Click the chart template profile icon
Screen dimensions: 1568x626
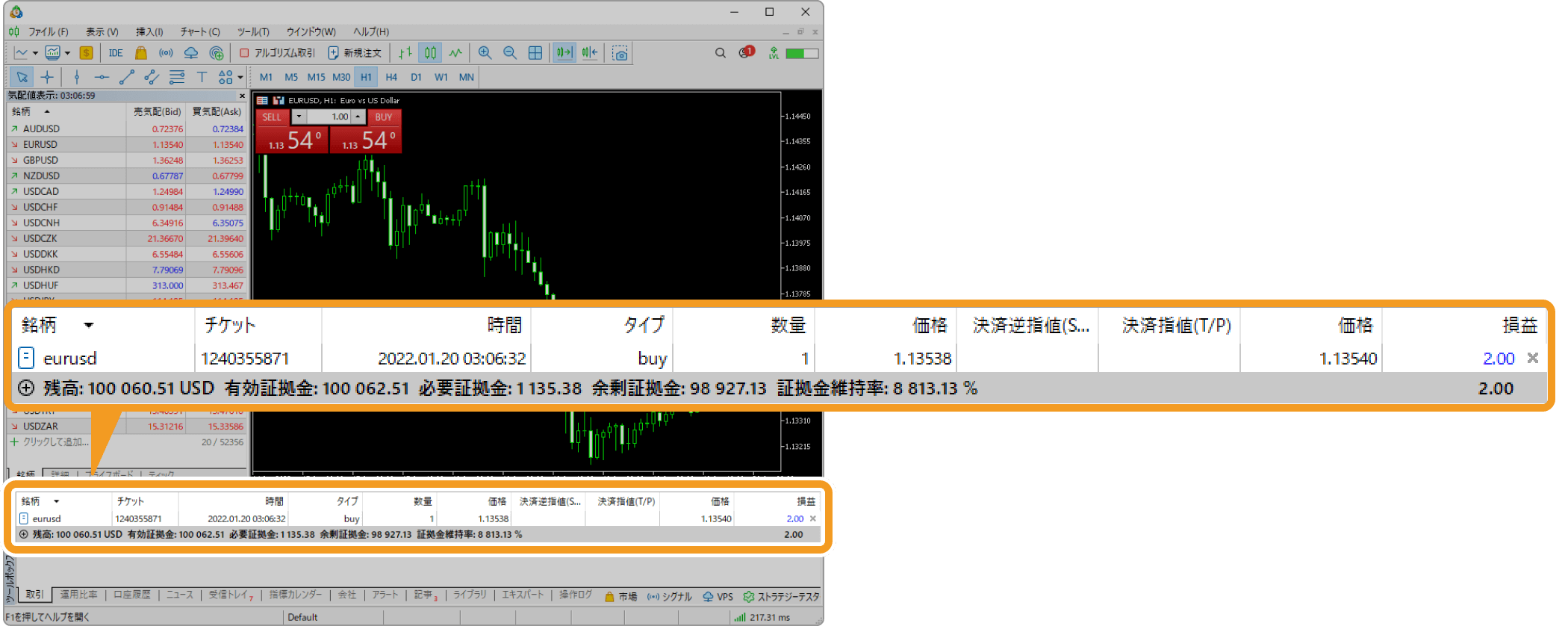coord(52,53)
